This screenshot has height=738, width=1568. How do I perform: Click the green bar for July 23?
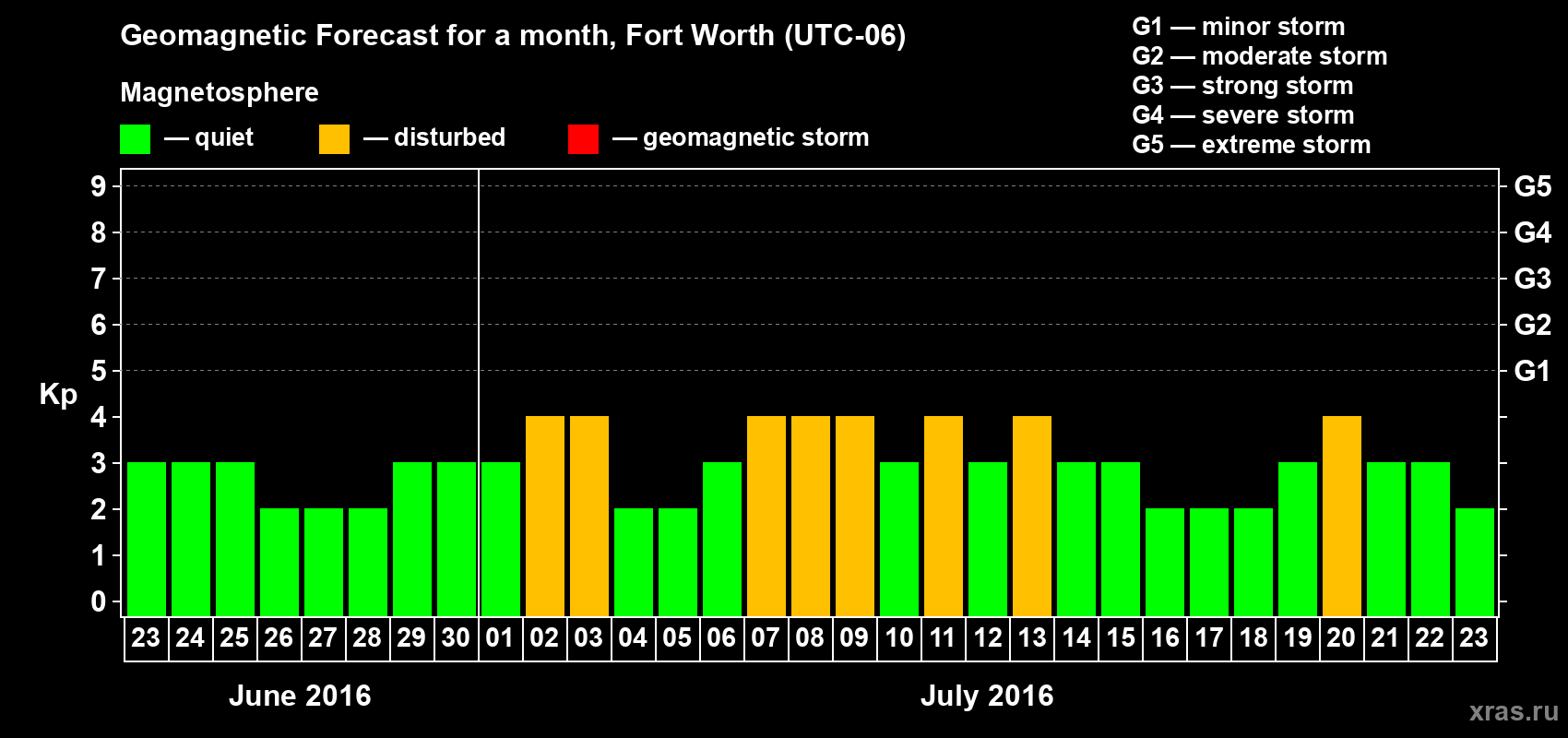[1475, 562]
